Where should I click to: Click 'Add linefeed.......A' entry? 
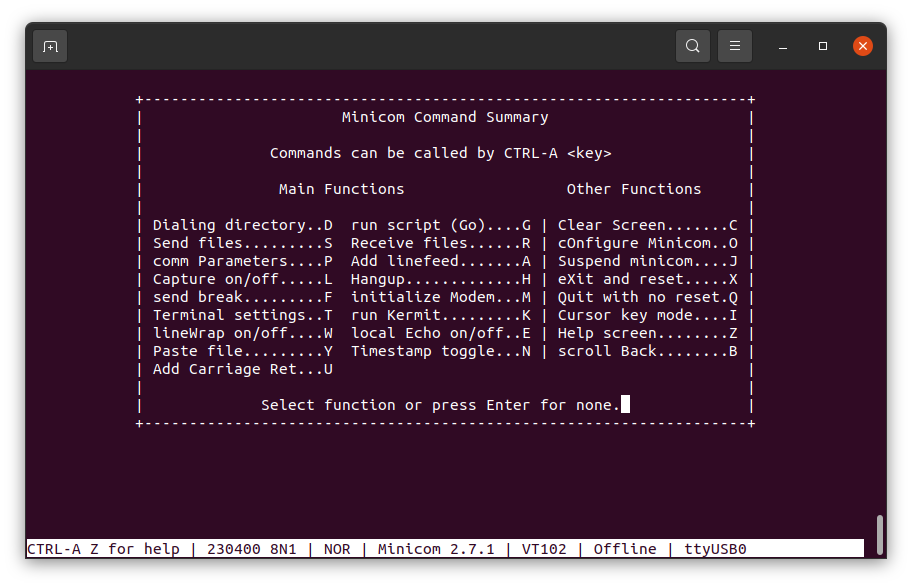click(441, 261)
